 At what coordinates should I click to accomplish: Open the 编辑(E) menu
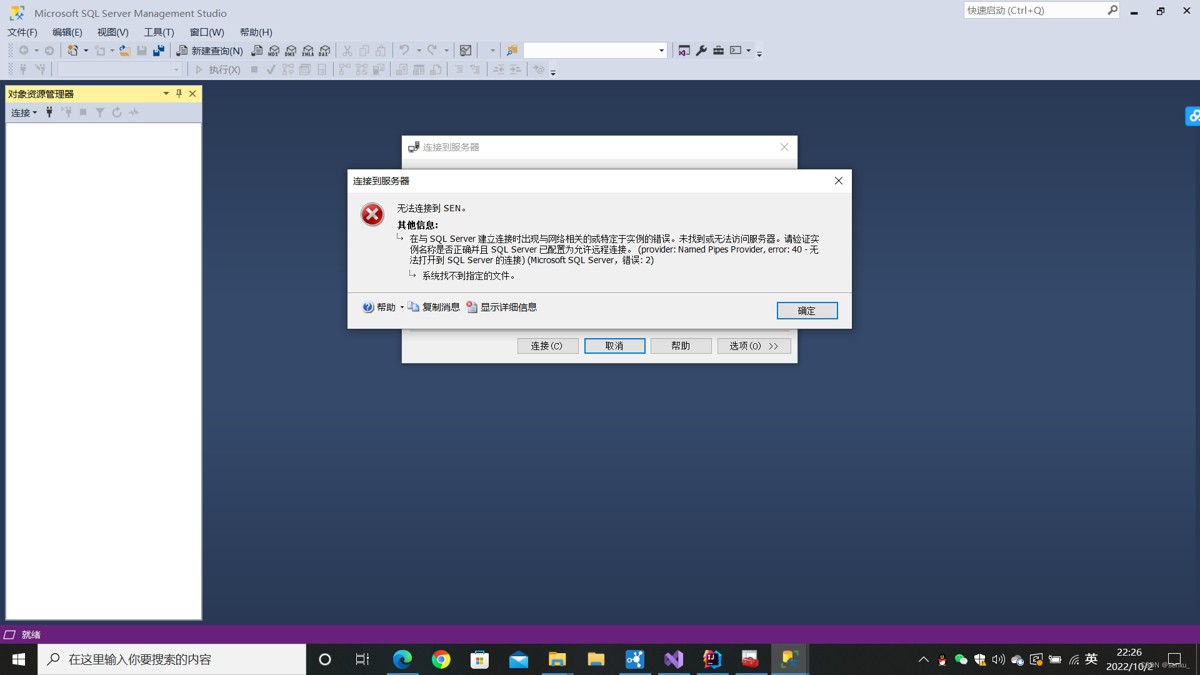click(67, 32)
